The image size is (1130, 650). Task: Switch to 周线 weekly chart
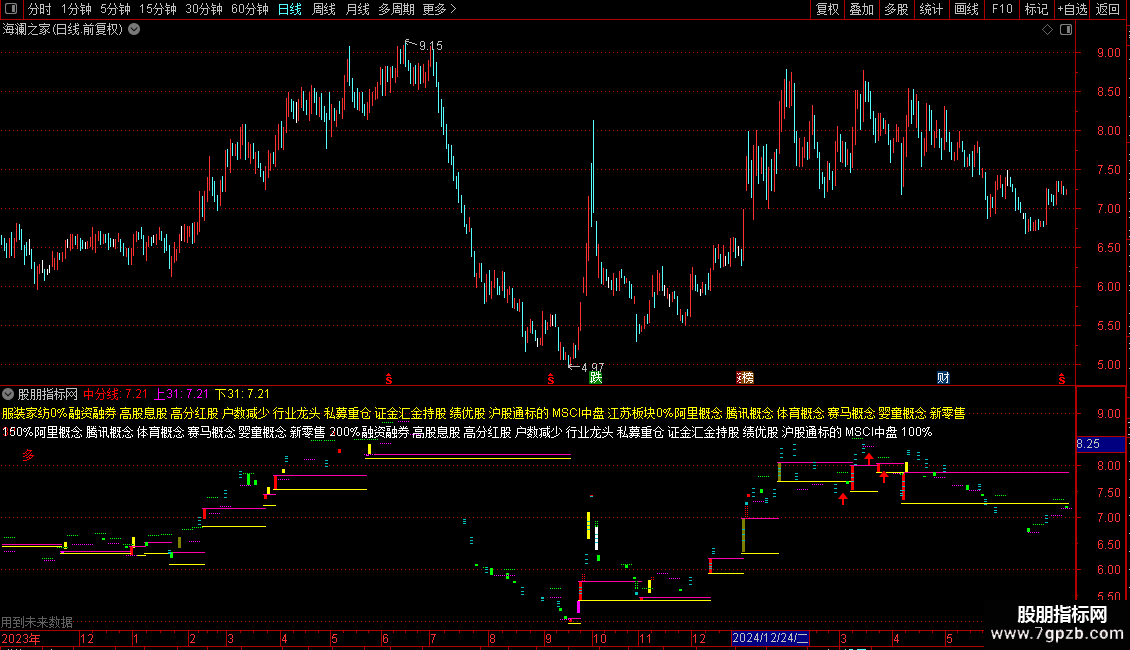tap(324, 9)
